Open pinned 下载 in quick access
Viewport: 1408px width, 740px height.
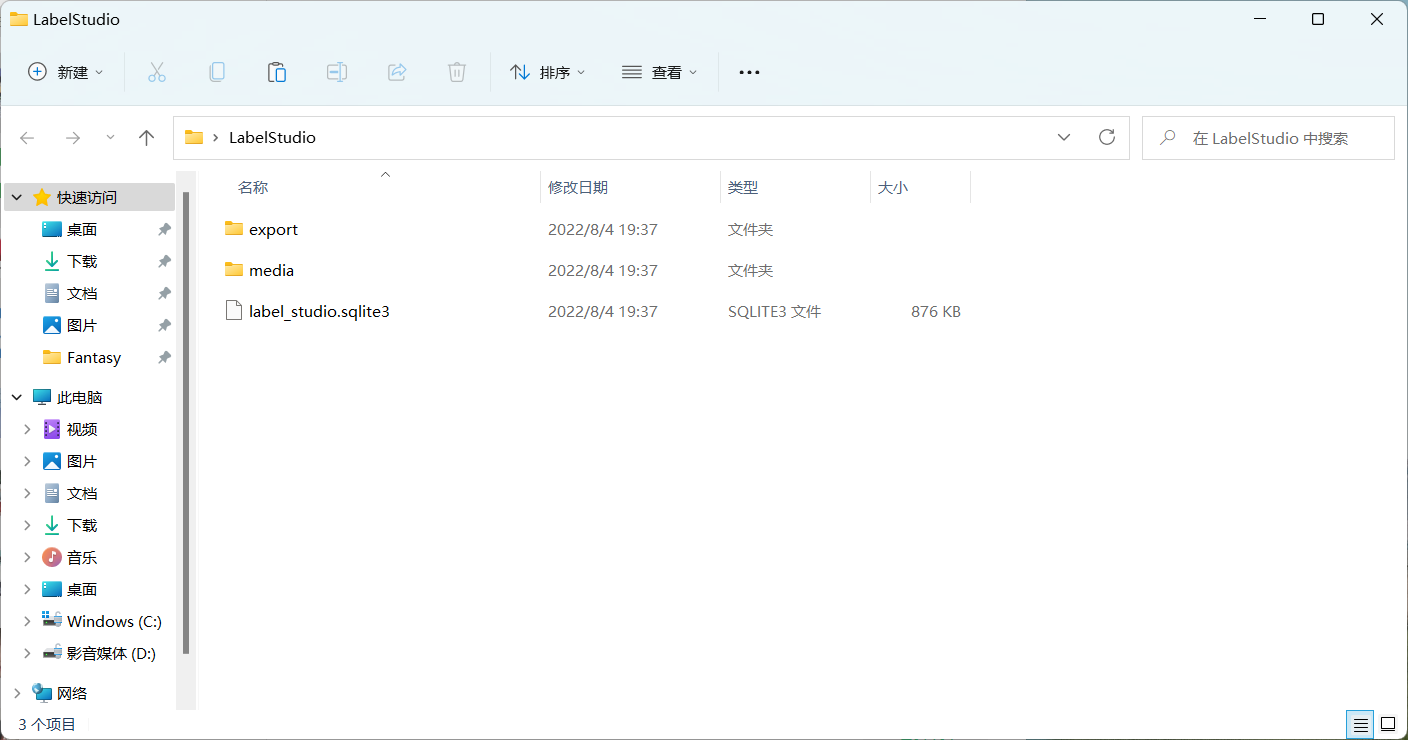point(82,261)
